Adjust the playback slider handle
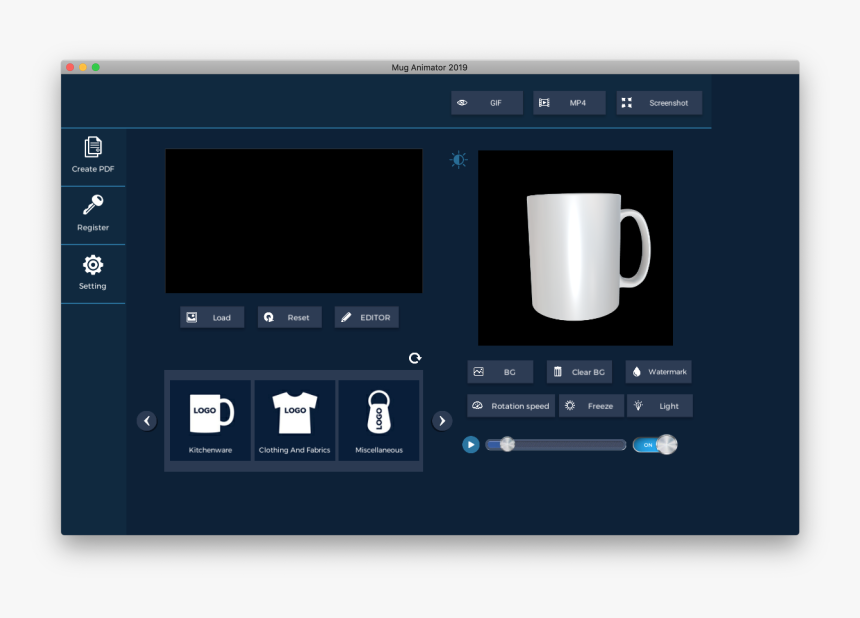Screen dimensions: 860x618 508,444
